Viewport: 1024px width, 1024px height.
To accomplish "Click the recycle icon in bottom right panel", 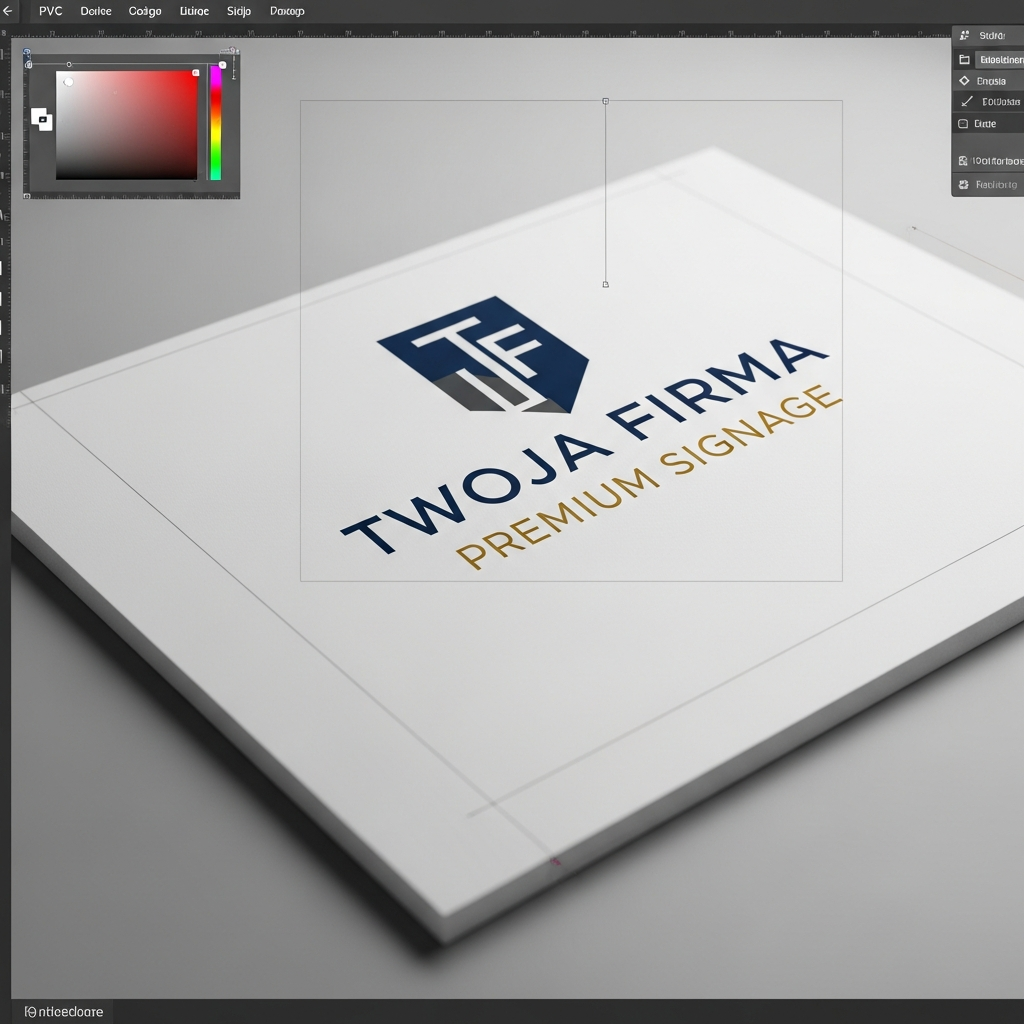I will click(x=963, y=184).
